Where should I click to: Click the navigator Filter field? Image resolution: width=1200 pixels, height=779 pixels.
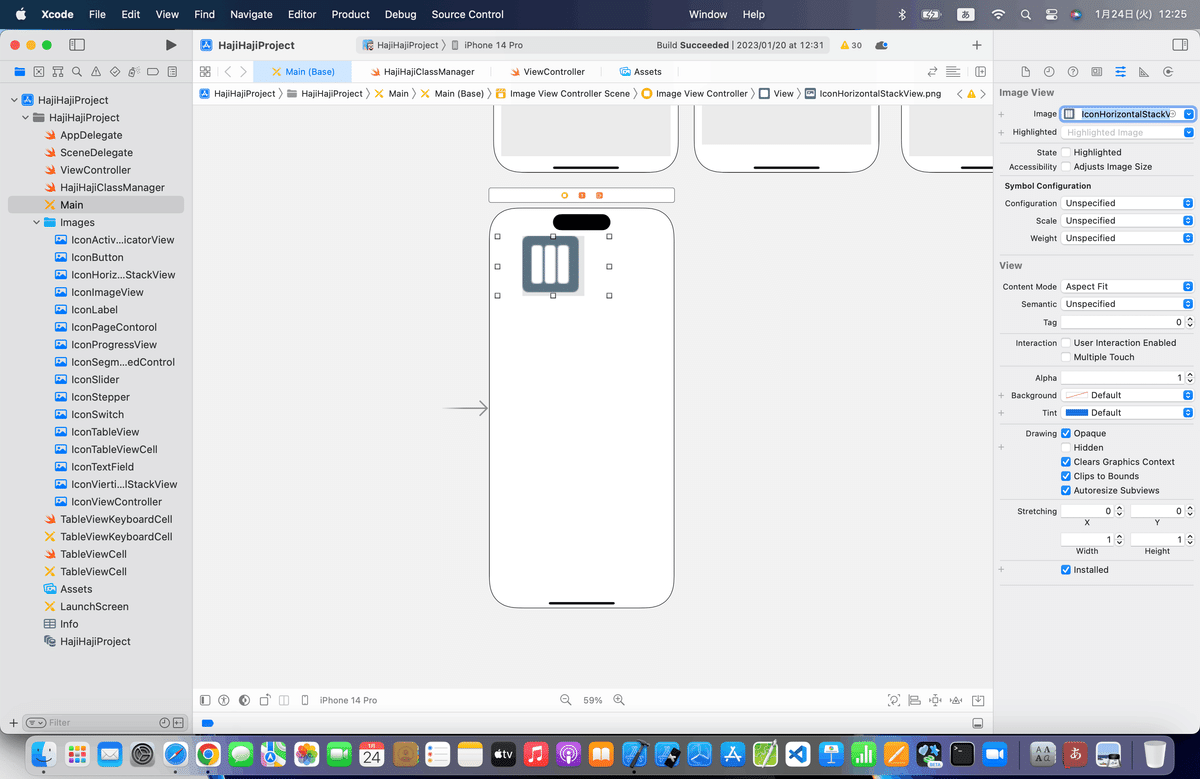click(105, 722)
